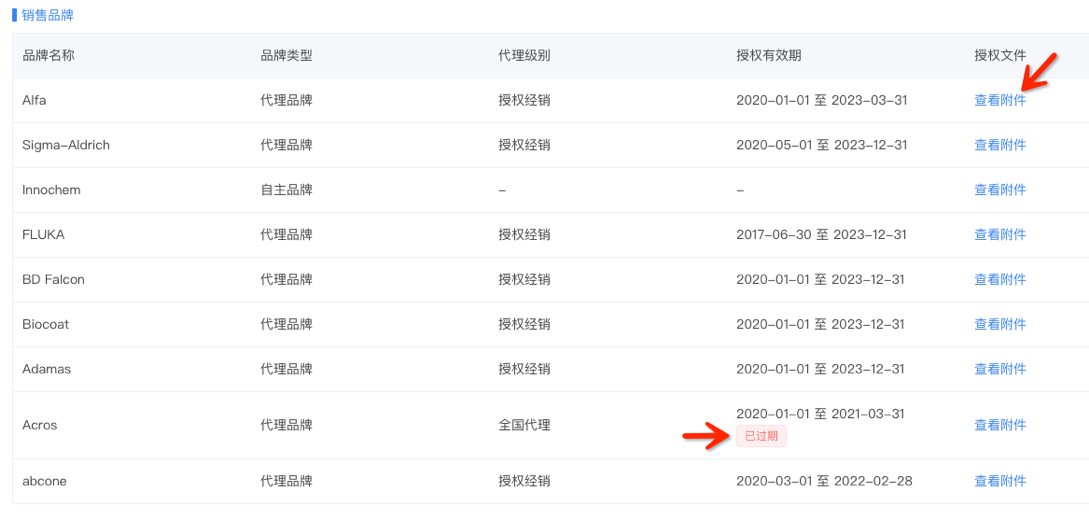Open BD Falcon authorization attachment link
The image size is (1089, 520).
pyautogui.click(x=1000, y=280)
